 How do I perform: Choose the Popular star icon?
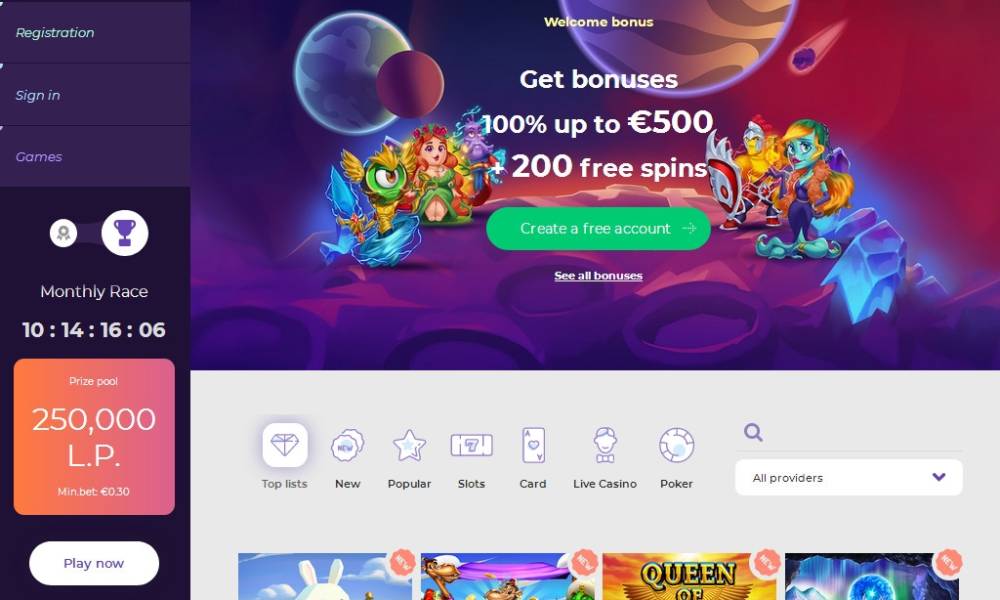pyautogui.click(x=409, y=445)
